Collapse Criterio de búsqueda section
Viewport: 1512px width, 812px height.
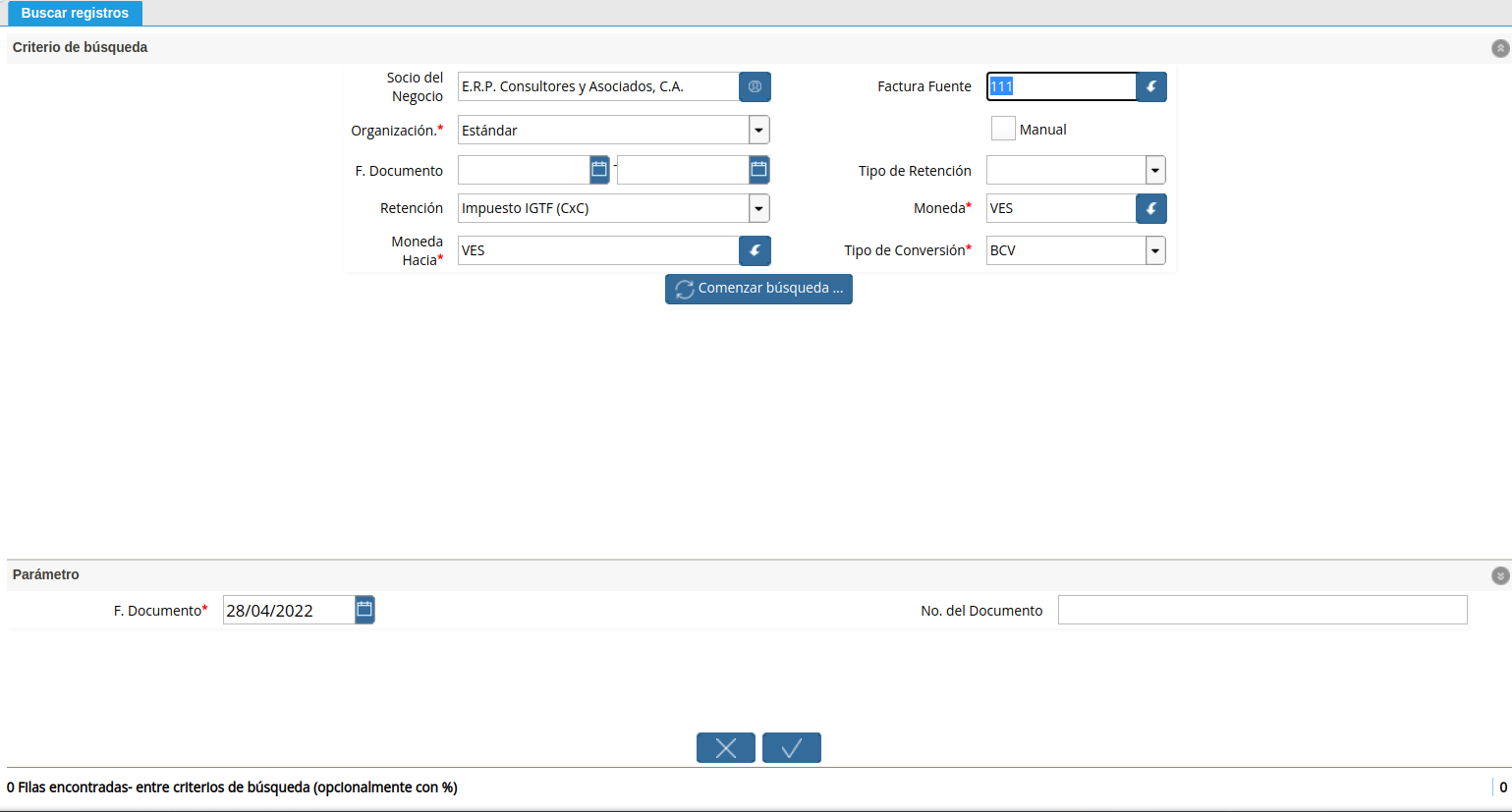click(1500, 48)
